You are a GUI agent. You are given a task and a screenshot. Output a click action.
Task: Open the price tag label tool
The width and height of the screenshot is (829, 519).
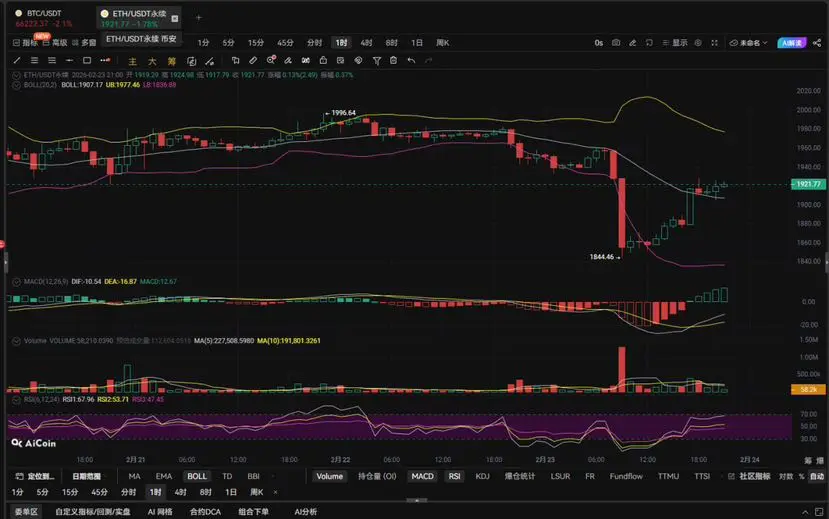(x=236, y=61)
